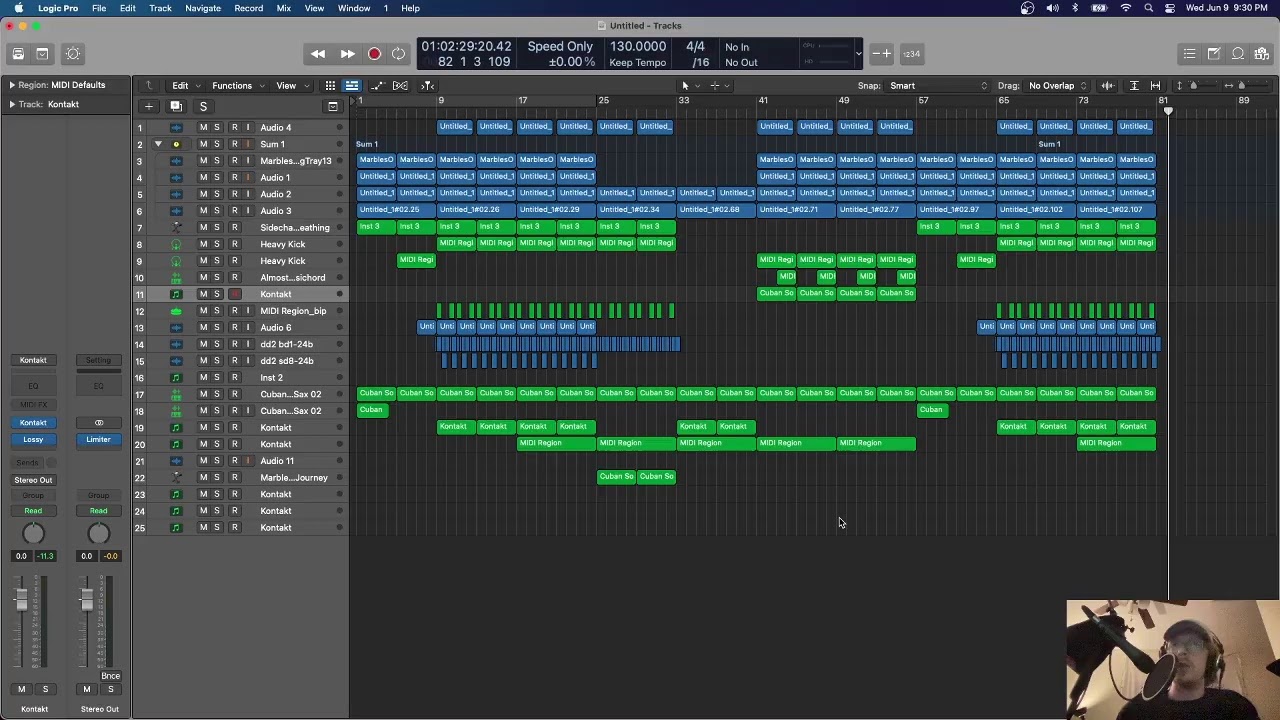Click the Limiter plug-in slot
This screenshot has width=1280, height=720.
point(98,440)
